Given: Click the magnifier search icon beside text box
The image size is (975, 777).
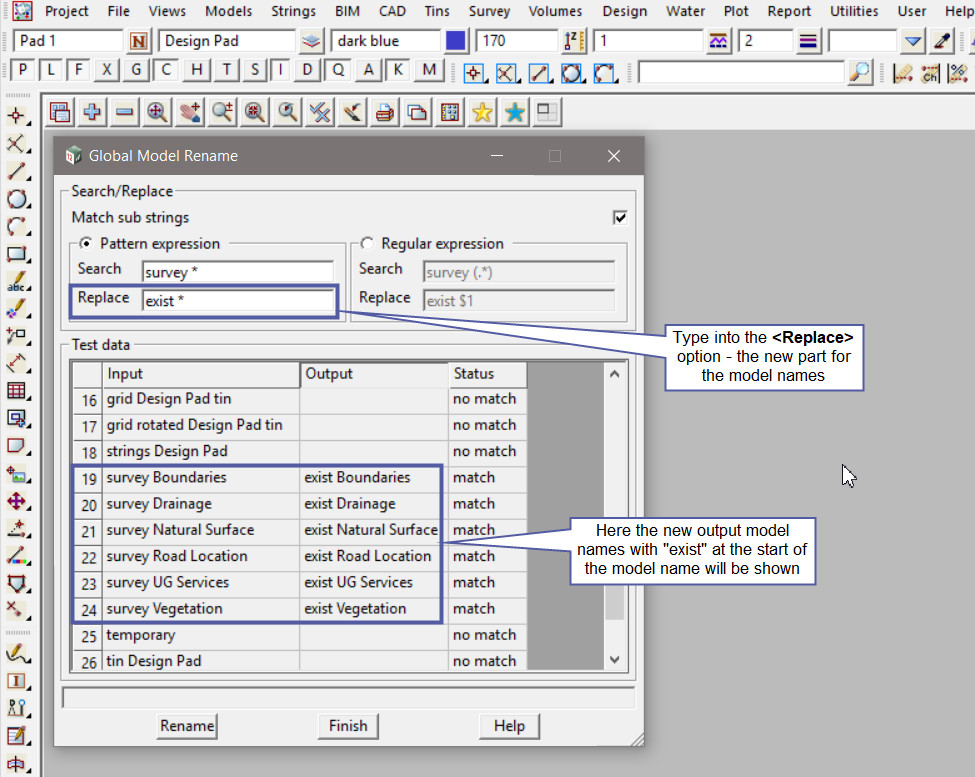Looking at the screenshot, I should click(859, 72).
